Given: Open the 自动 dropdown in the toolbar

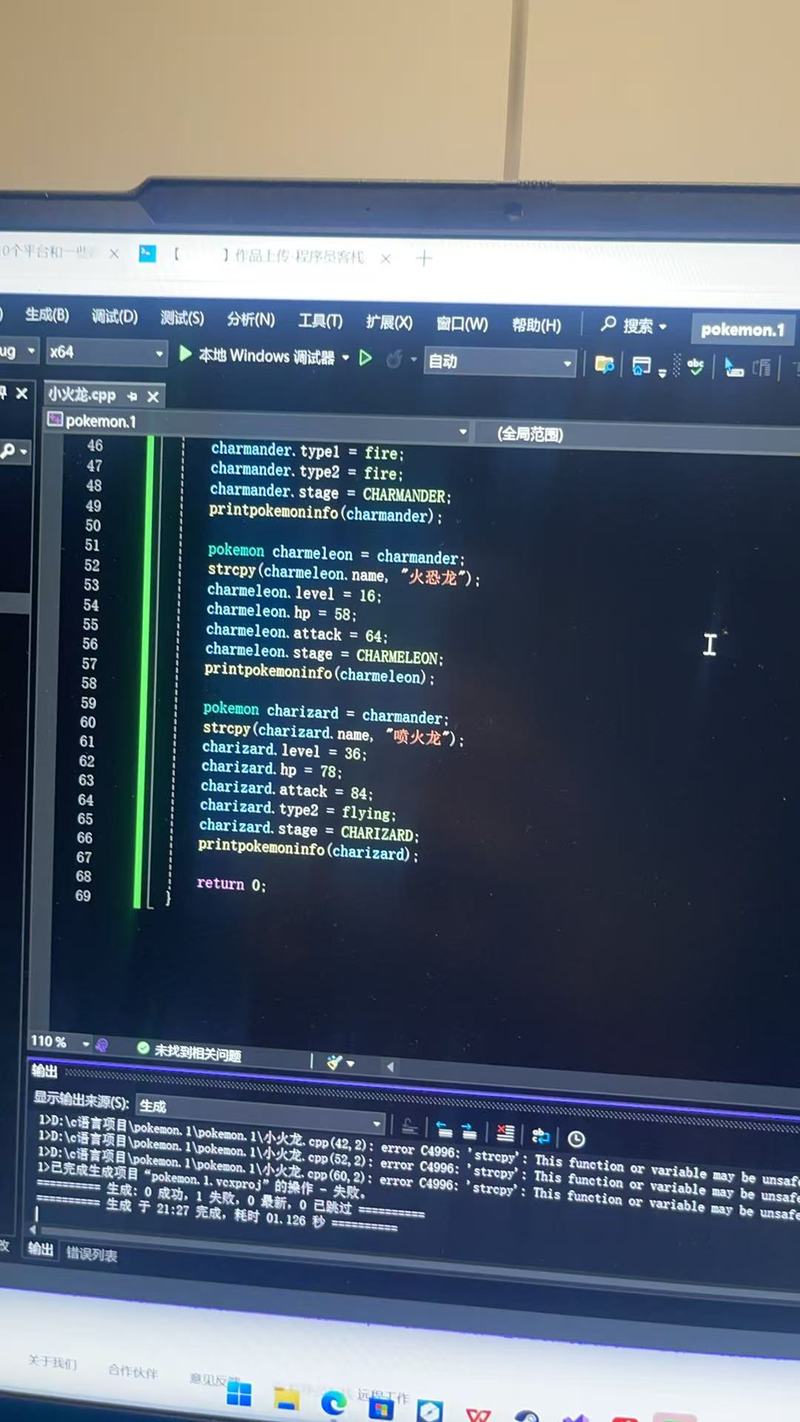Looking at the screenshot, I should [500, 361].
